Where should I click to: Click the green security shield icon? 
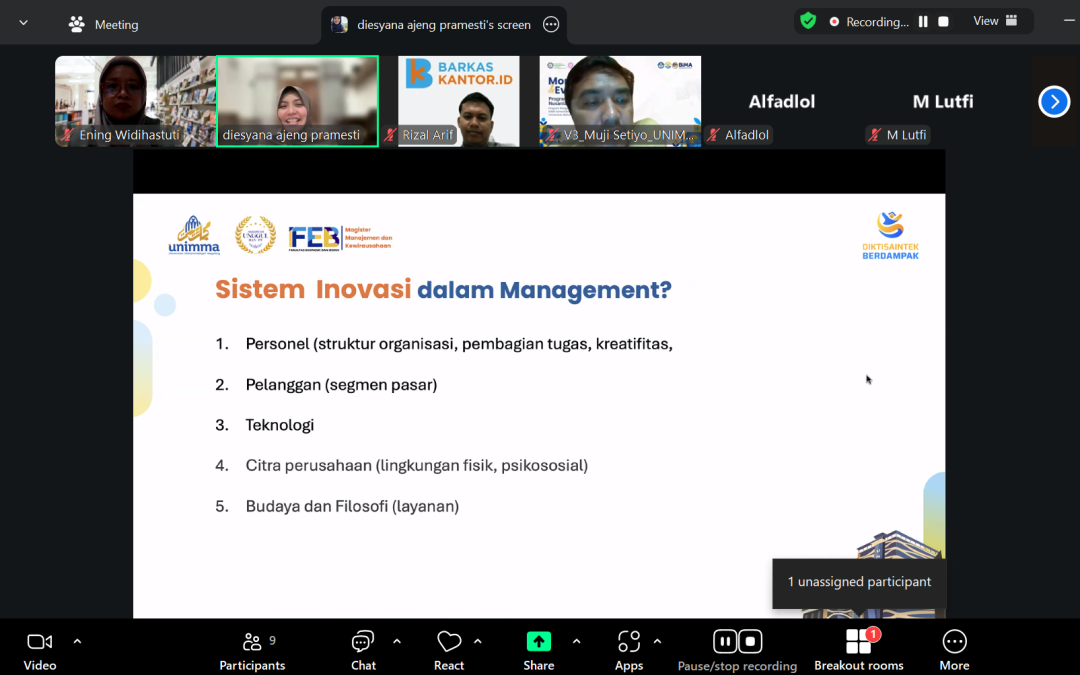coord(808,21)
